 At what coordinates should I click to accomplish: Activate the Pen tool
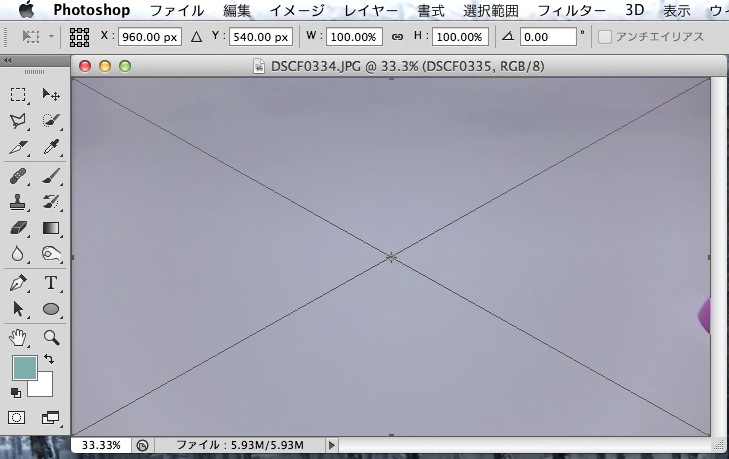[x=18, y=283]
